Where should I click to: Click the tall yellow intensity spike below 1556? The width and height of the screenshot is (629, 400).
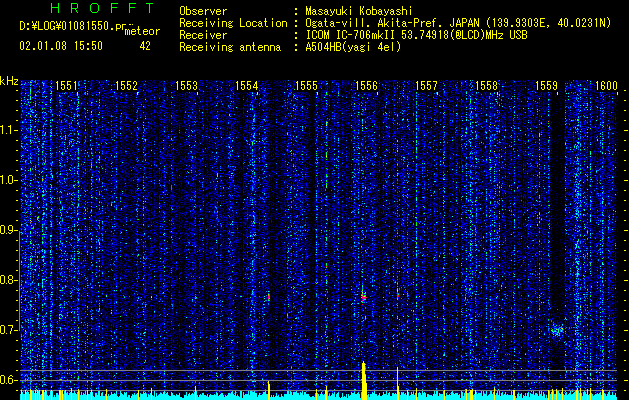(x=364, y=381)
